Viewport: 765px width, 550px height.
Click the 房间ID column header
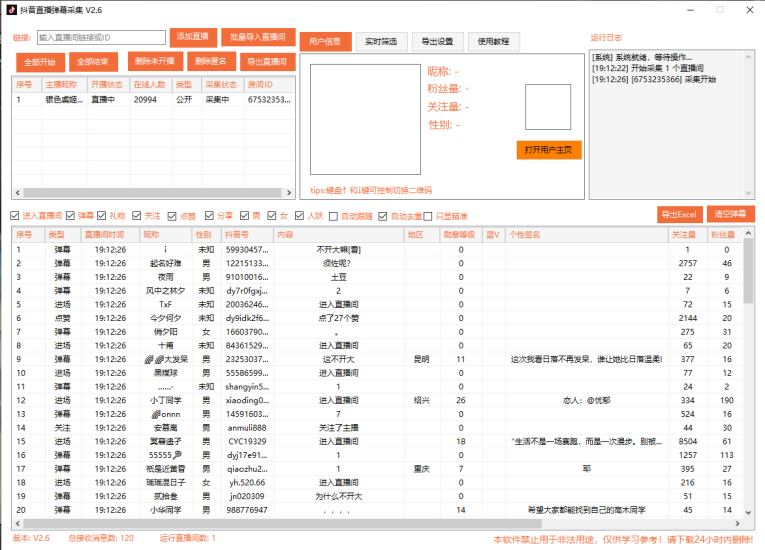(269, 84)
